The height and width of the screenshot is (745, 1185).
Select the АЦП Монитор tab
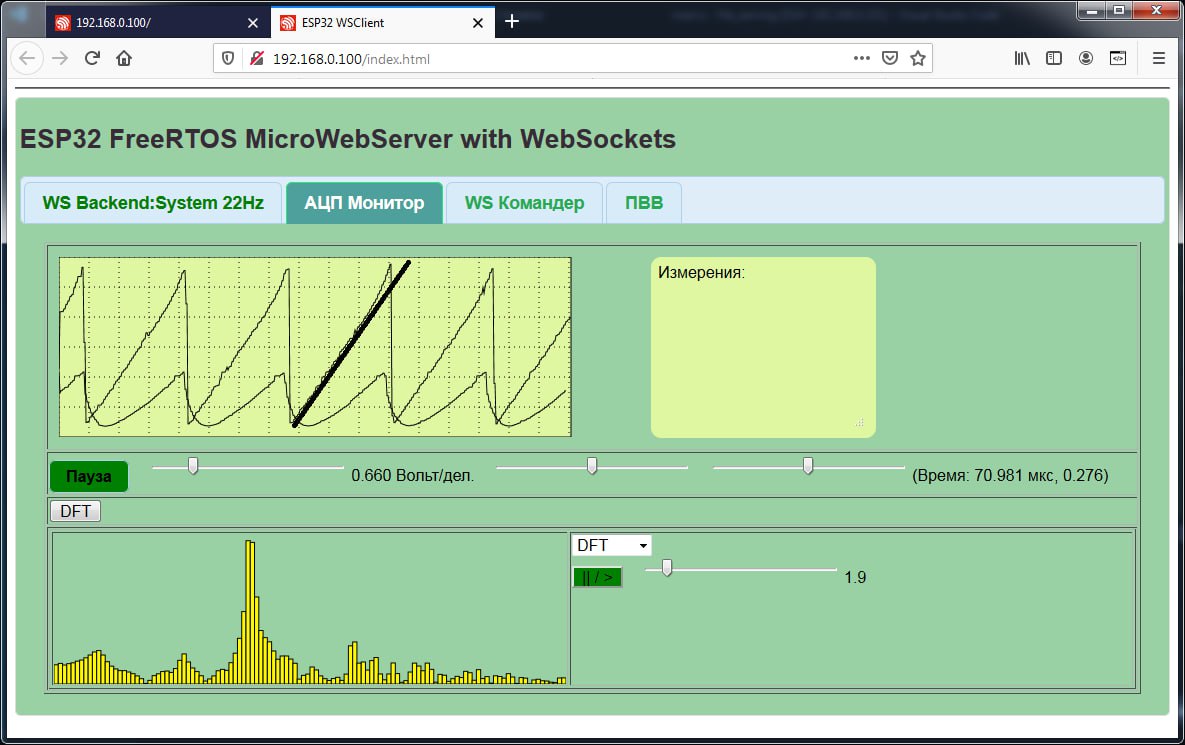click(364, 202)
